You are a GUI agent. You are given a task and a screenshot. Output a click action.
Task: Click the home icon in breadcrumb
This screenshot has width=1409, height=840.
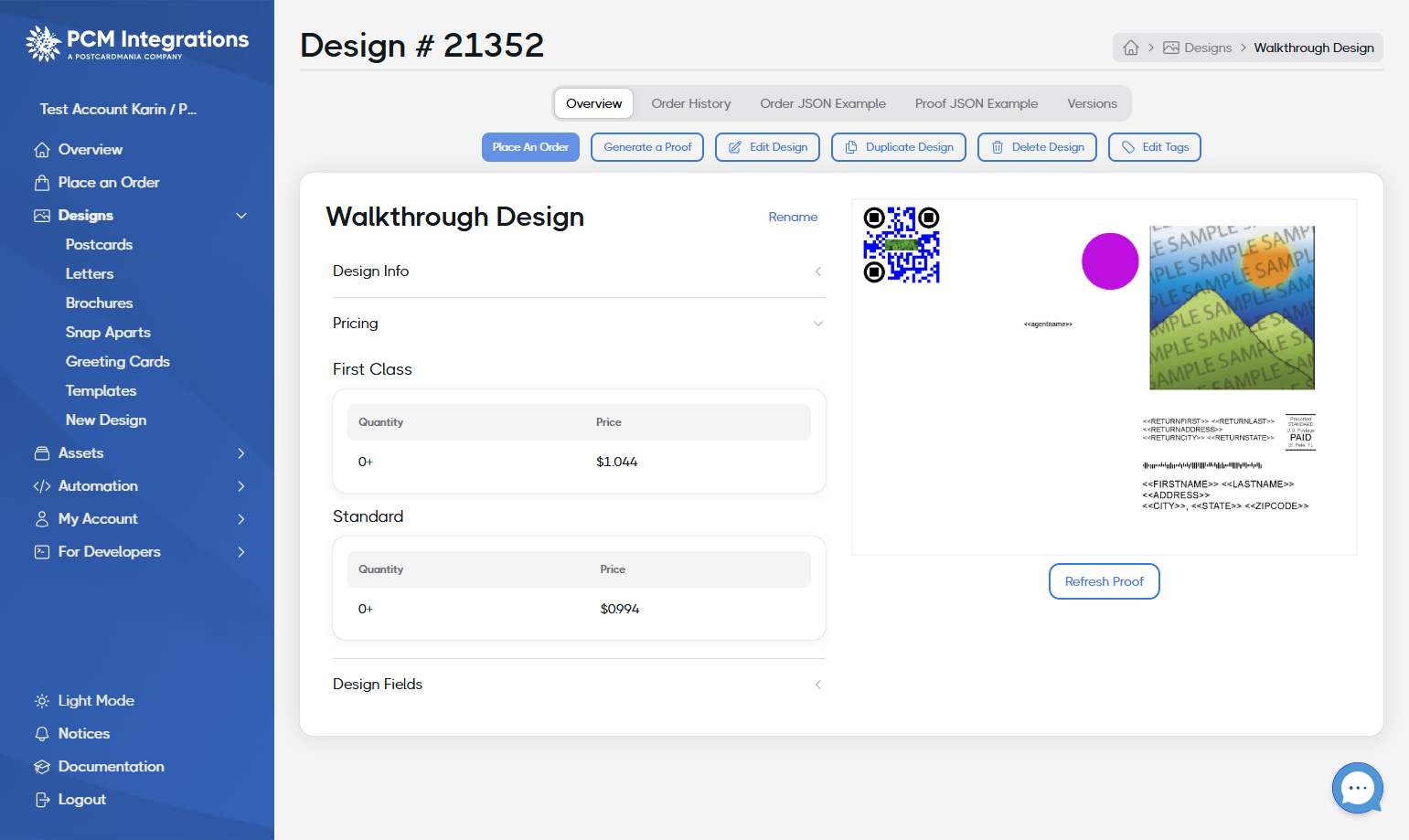tap(1131, 48)
